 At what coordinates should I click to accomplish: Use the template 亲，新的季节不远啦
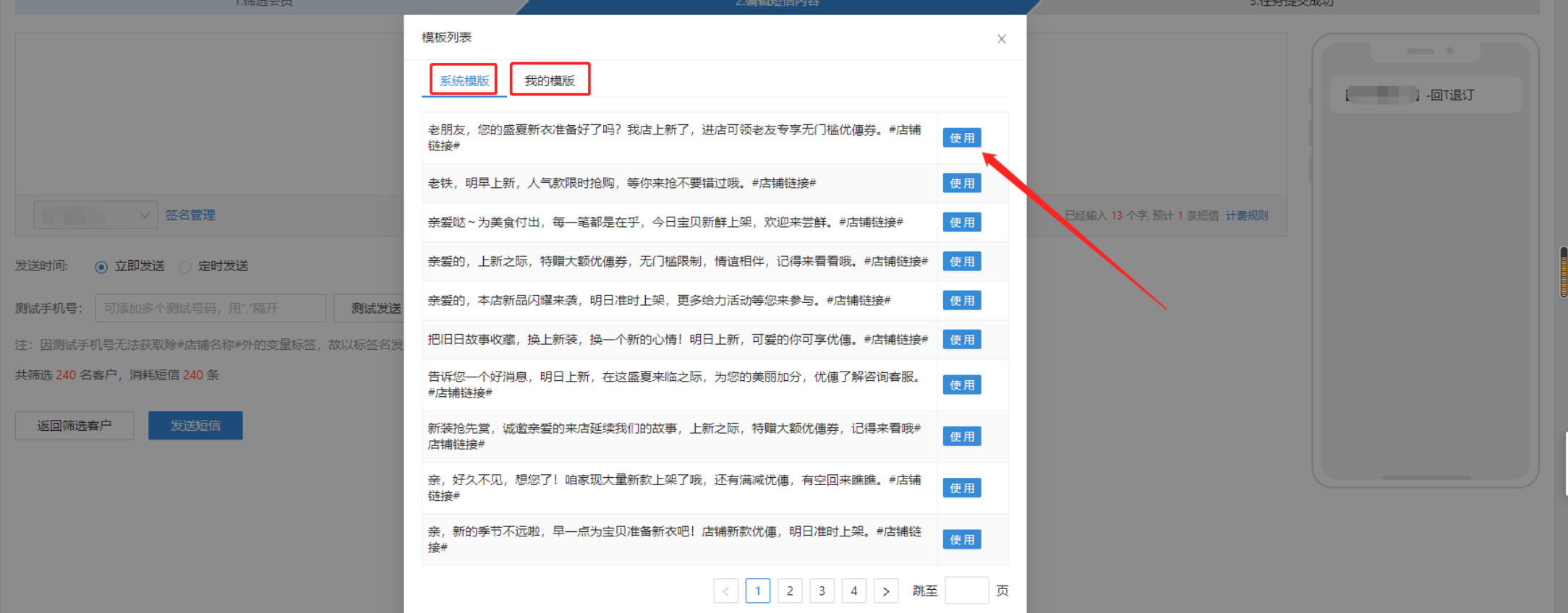click(961, 540)
